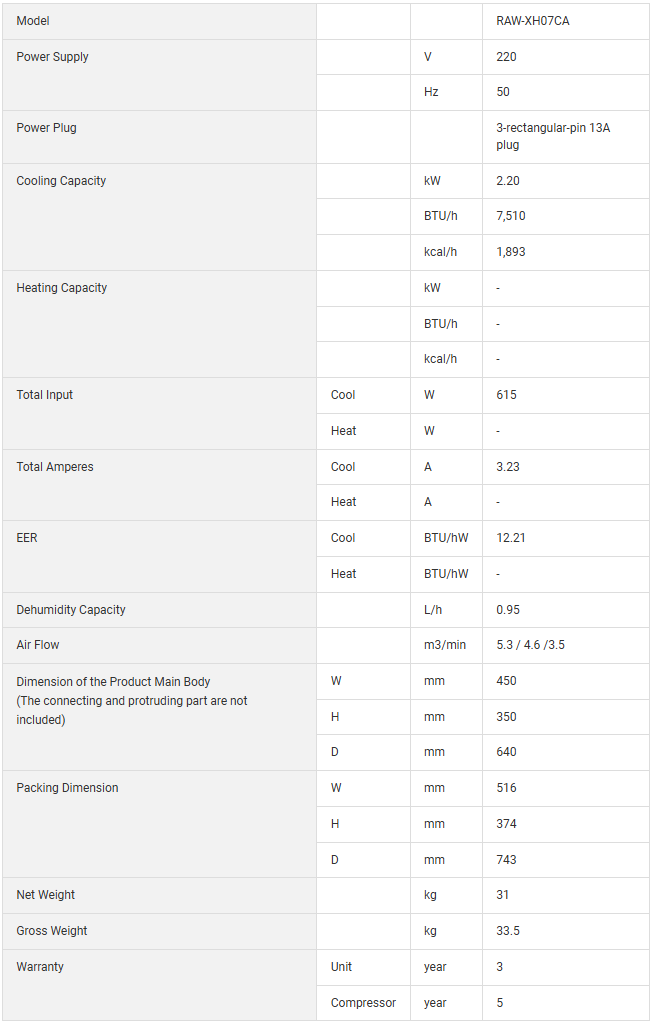Click the 615 watt cooling input value

[506, 395]
